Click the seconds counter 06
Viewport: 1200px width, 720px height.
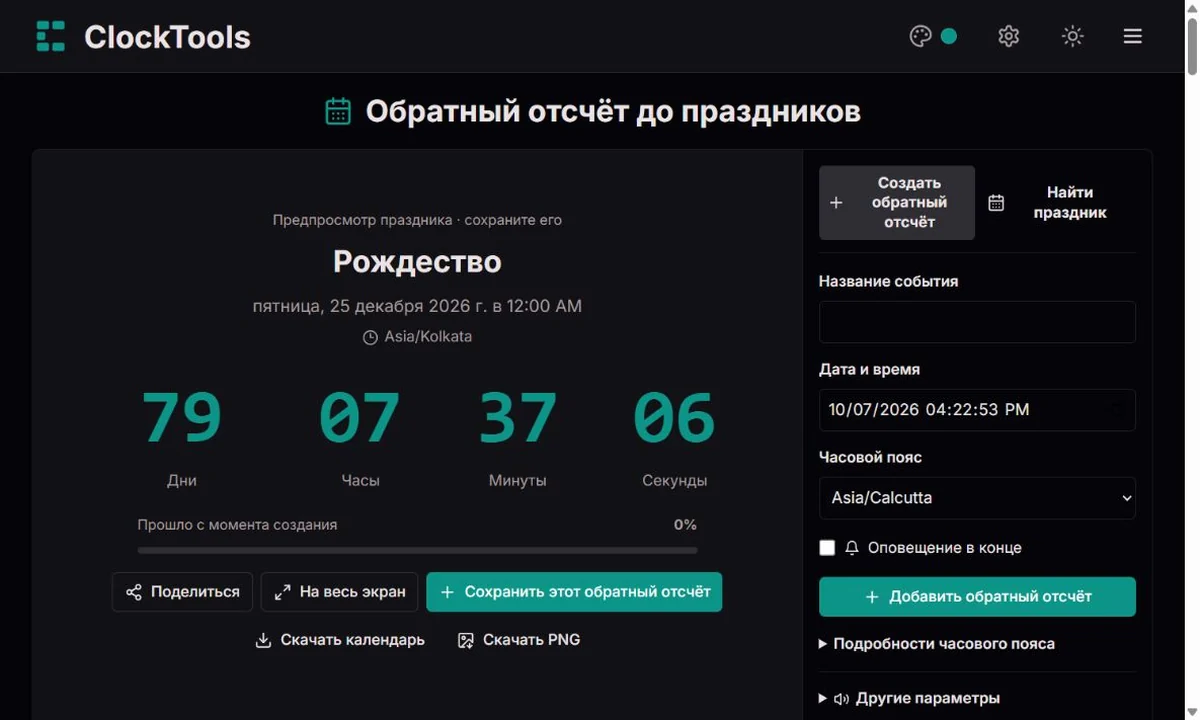[675, 417]
